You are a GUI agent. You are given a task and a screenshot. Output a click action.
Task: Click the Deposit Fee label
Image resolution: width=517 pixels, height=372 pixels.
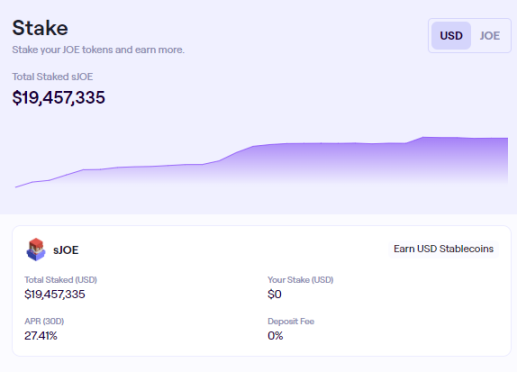click(291, 321)
